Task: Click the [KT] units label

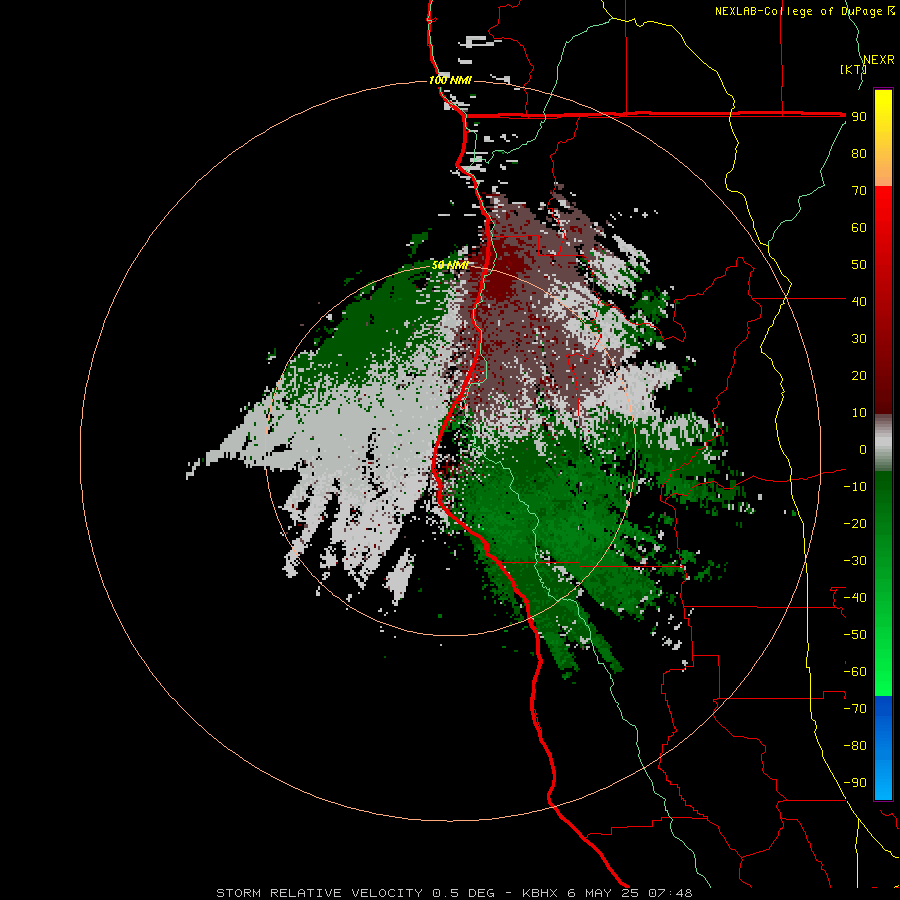Action: pyautogui.click(x=853, y=69)
